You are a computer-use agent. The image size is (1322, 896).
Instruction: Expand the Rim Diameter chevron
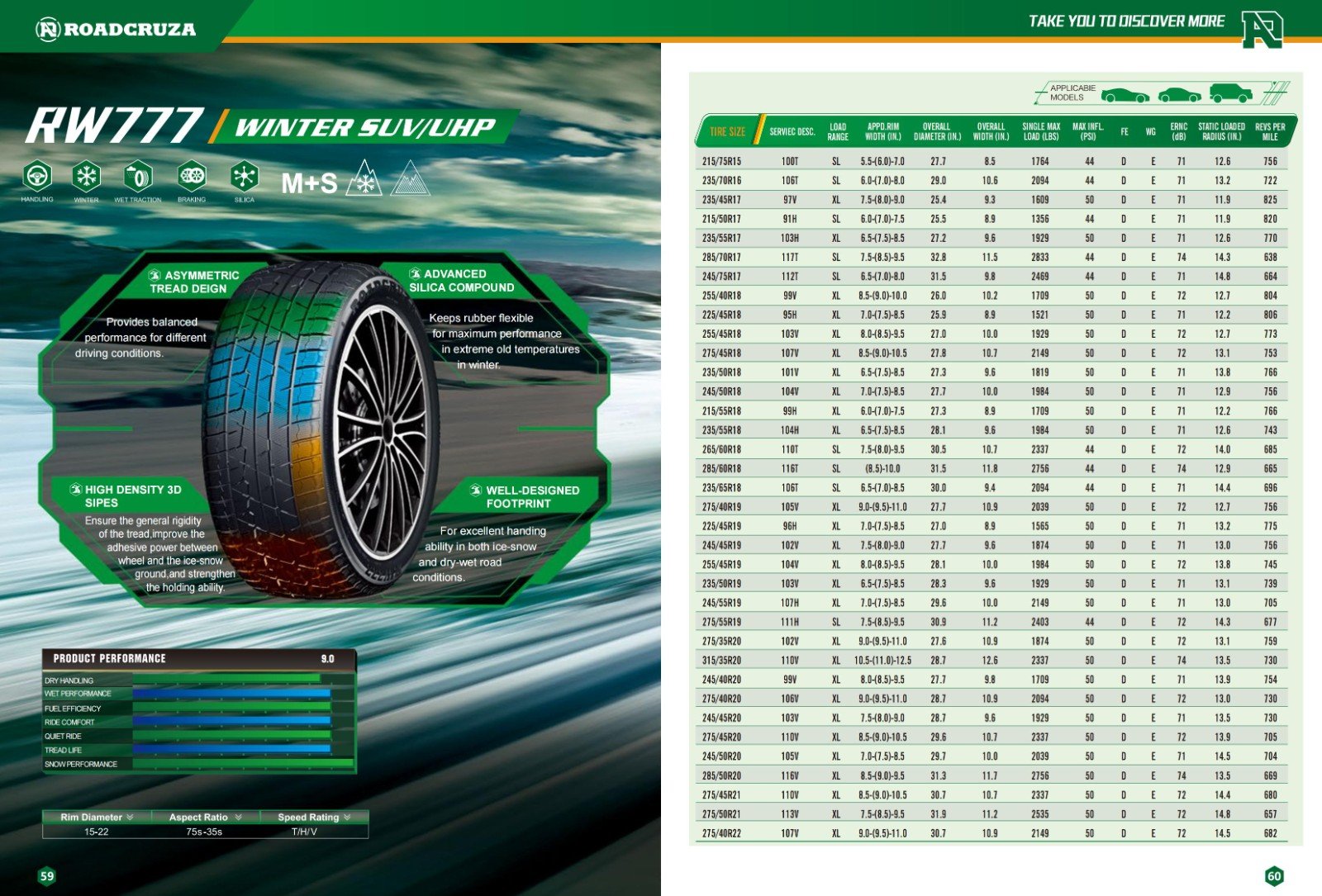[x=130, y=817]
